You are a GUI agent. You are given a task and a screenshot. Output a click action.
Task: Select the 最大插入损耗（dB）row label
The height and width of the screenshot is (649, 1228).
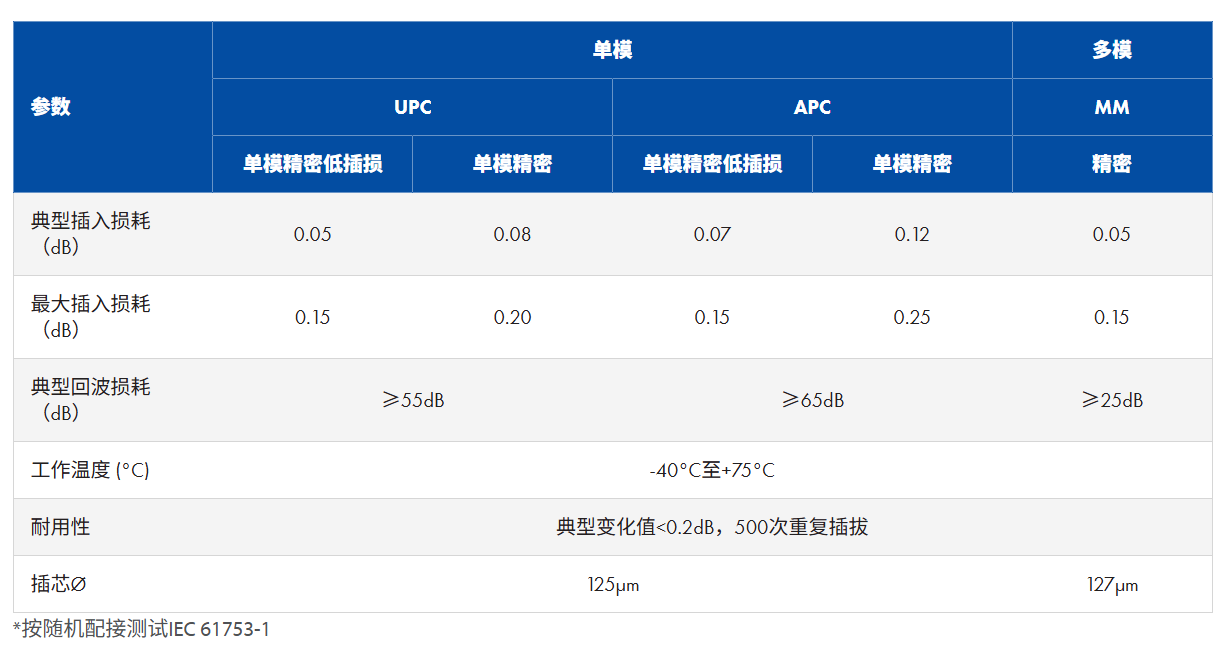click(90, 313)
